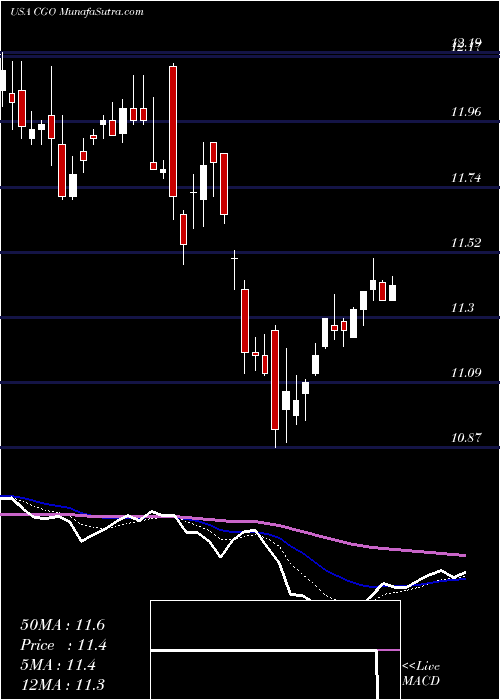This screenshot has width=500, height=700.
Task: Click the '50MA : 11.6' readout
Action: [62, 625]
